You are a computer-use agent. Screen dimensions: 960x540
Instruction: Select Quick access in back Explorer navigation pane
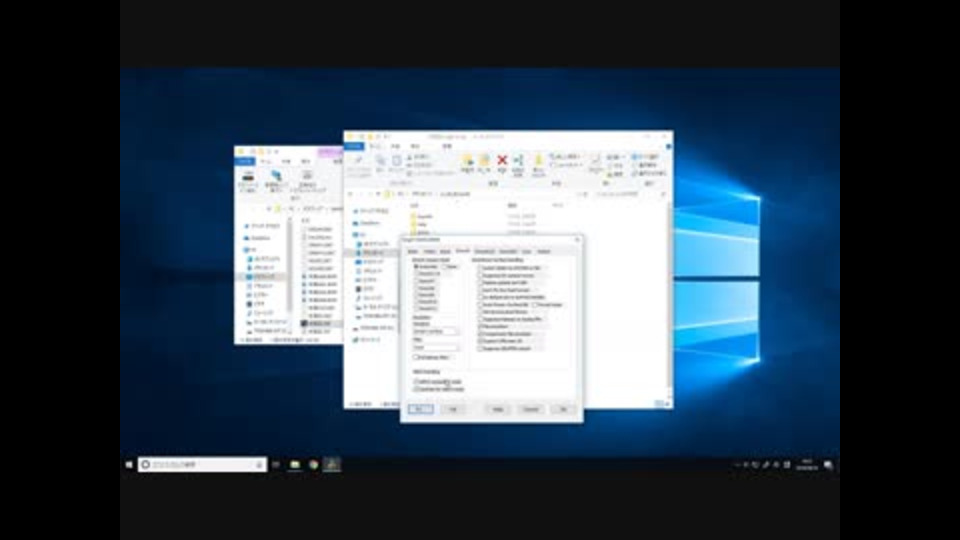[262, 226]
